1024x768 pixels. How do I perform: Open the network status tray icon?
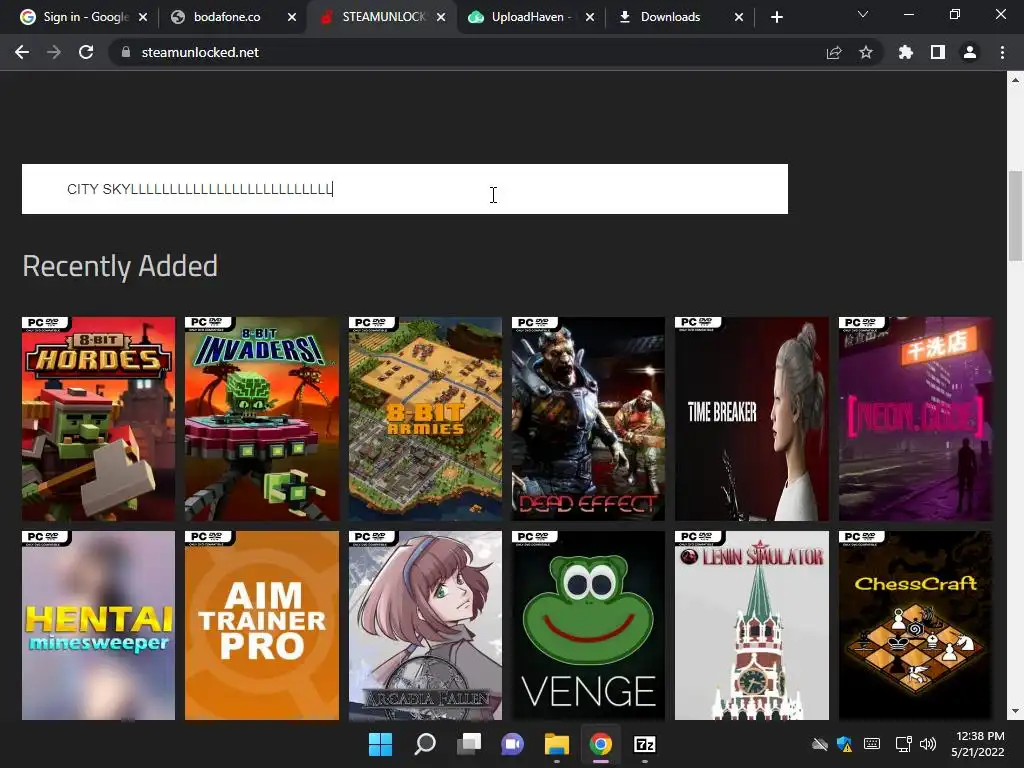903,744
